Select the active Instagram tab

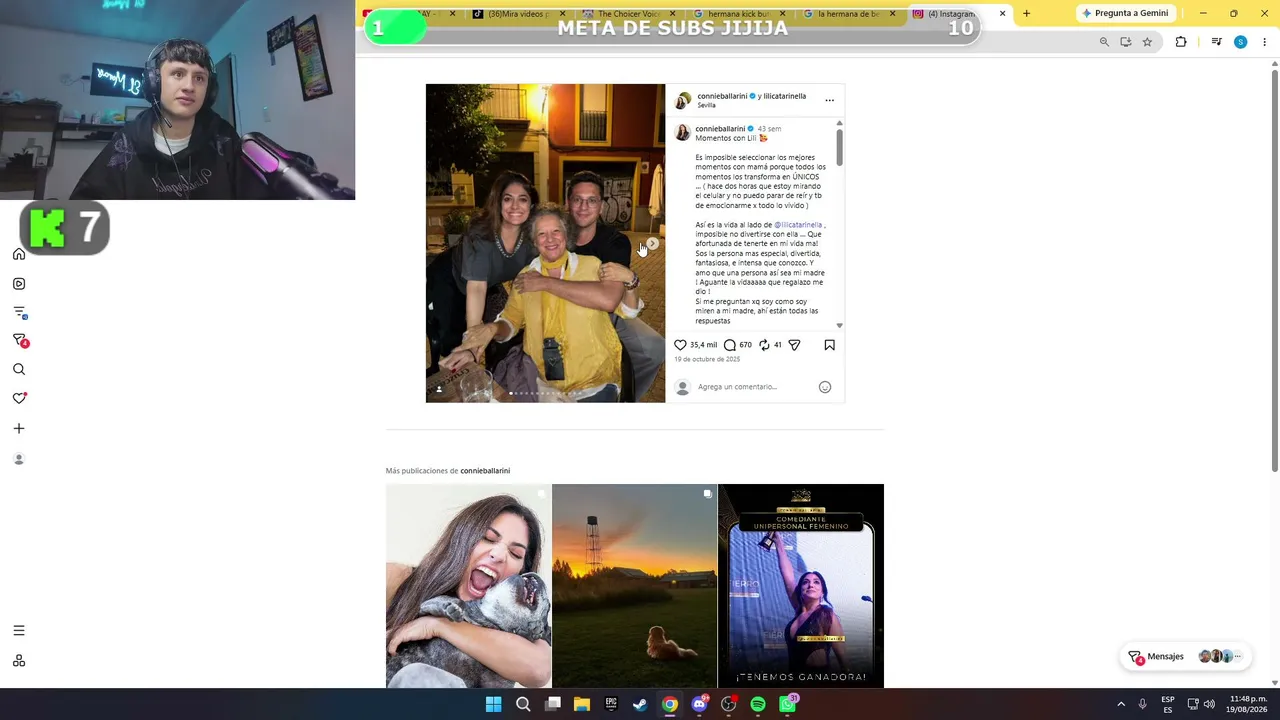[960, 14]
